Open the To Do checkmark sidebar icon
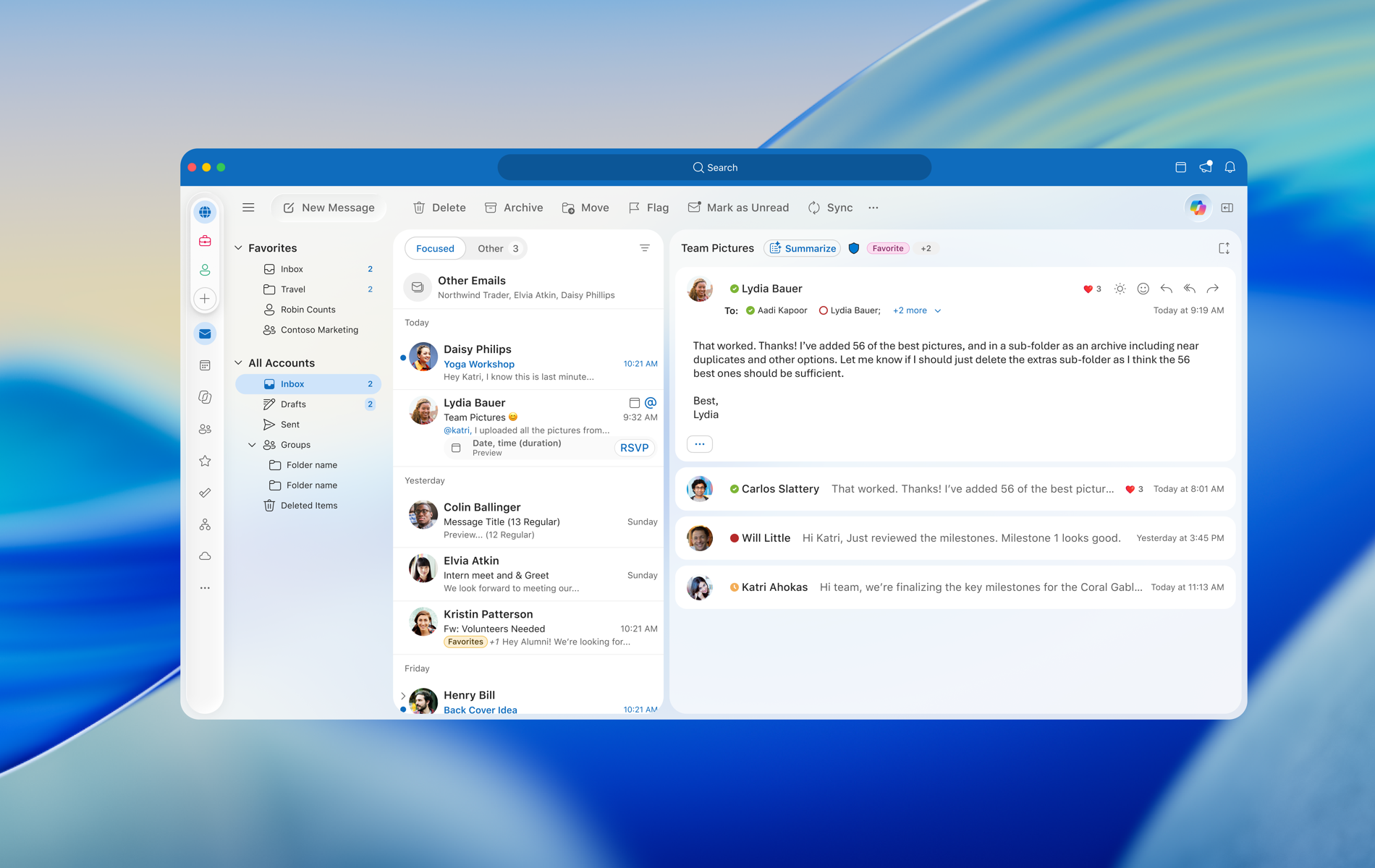1375x868 pixels. [205, 493]
